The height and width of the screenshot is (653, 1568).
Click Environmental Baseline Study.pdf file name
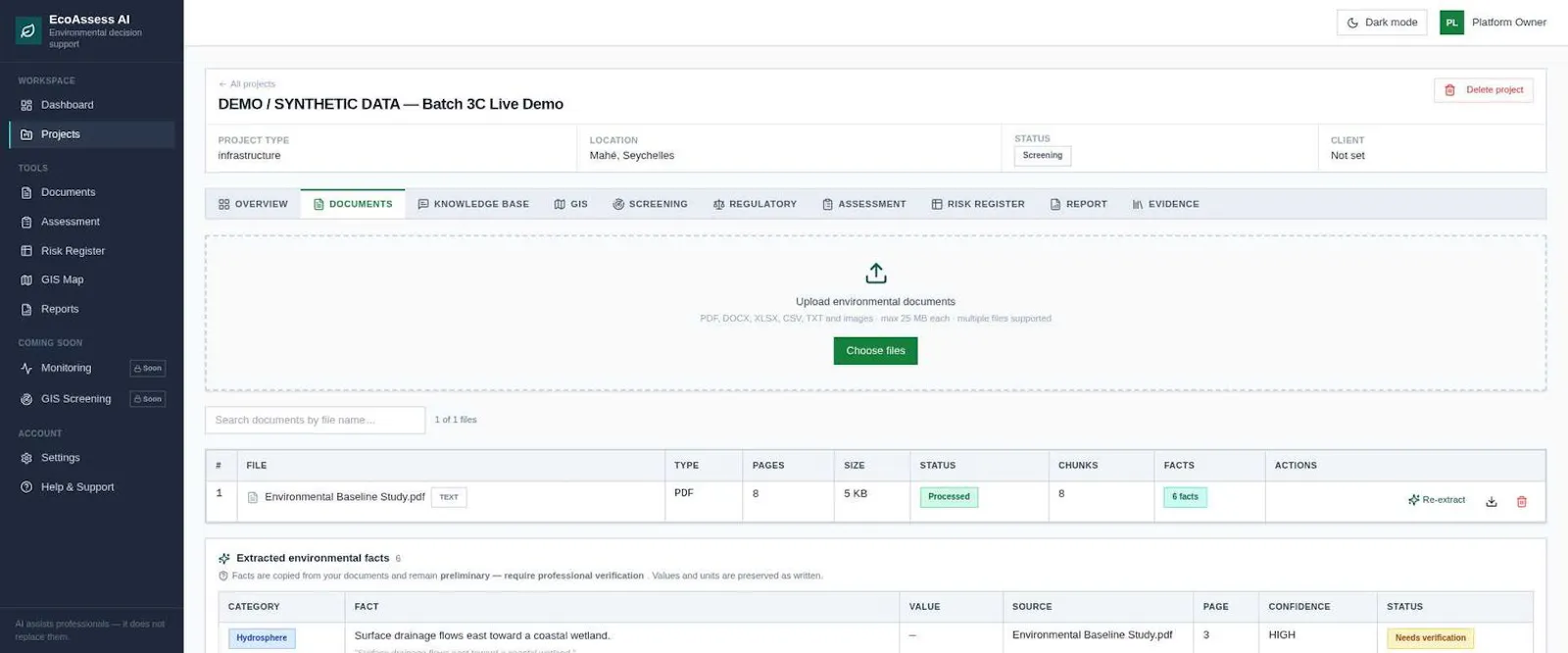345,497
